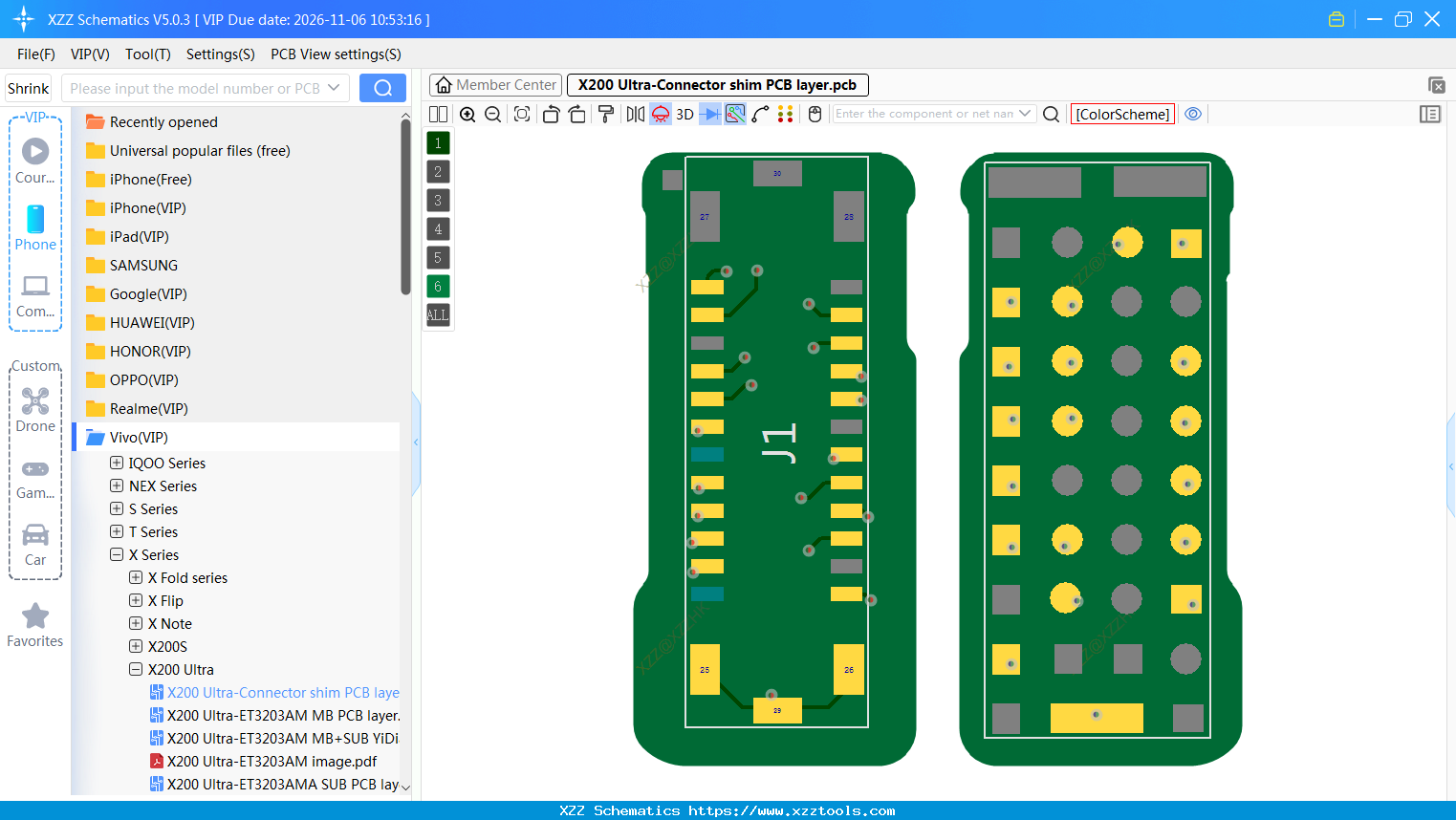
Task: Open the ColorScheme settings
Action: click(1122, 114)
